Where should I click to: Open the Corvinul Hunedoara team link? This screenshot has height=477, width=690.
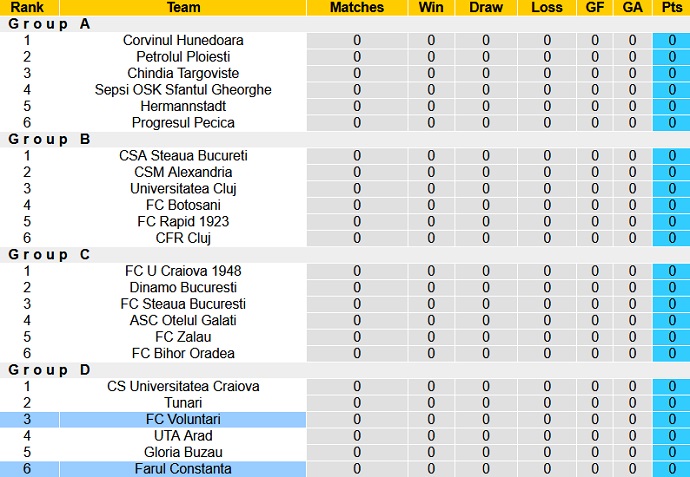(183, 40)
